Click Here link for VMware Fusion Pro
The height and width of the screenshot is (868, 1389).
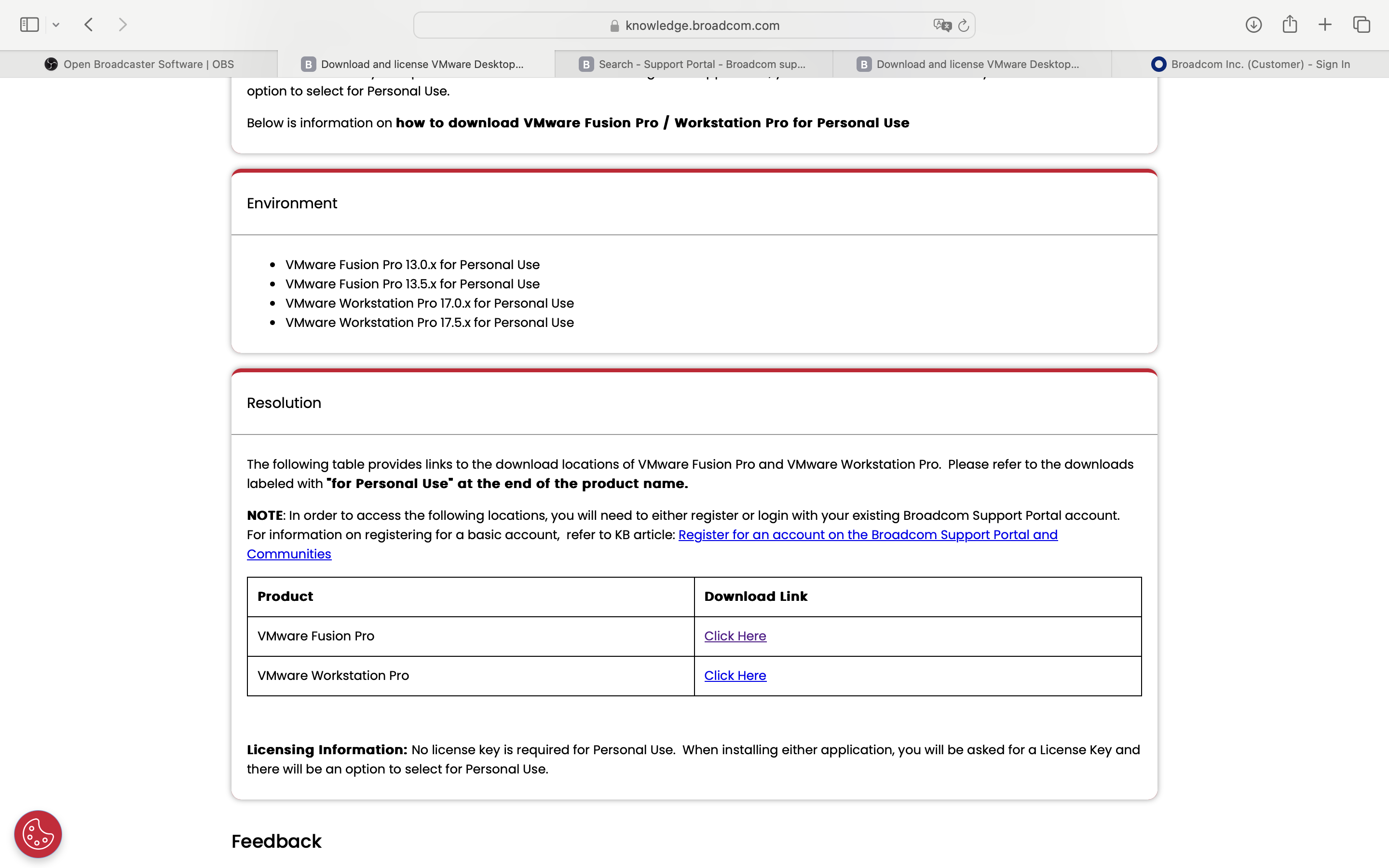(x=735, y=636)
